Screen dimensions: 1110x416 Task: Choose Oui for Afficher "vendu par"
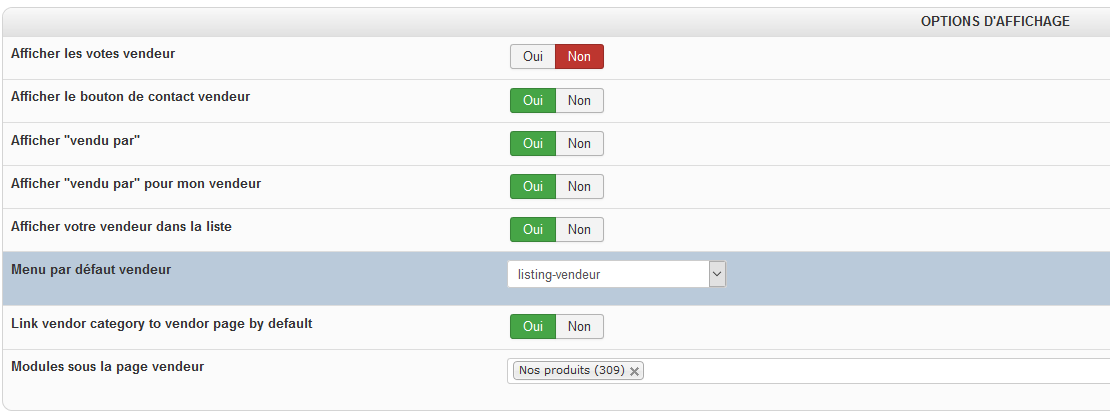(532, 144)
